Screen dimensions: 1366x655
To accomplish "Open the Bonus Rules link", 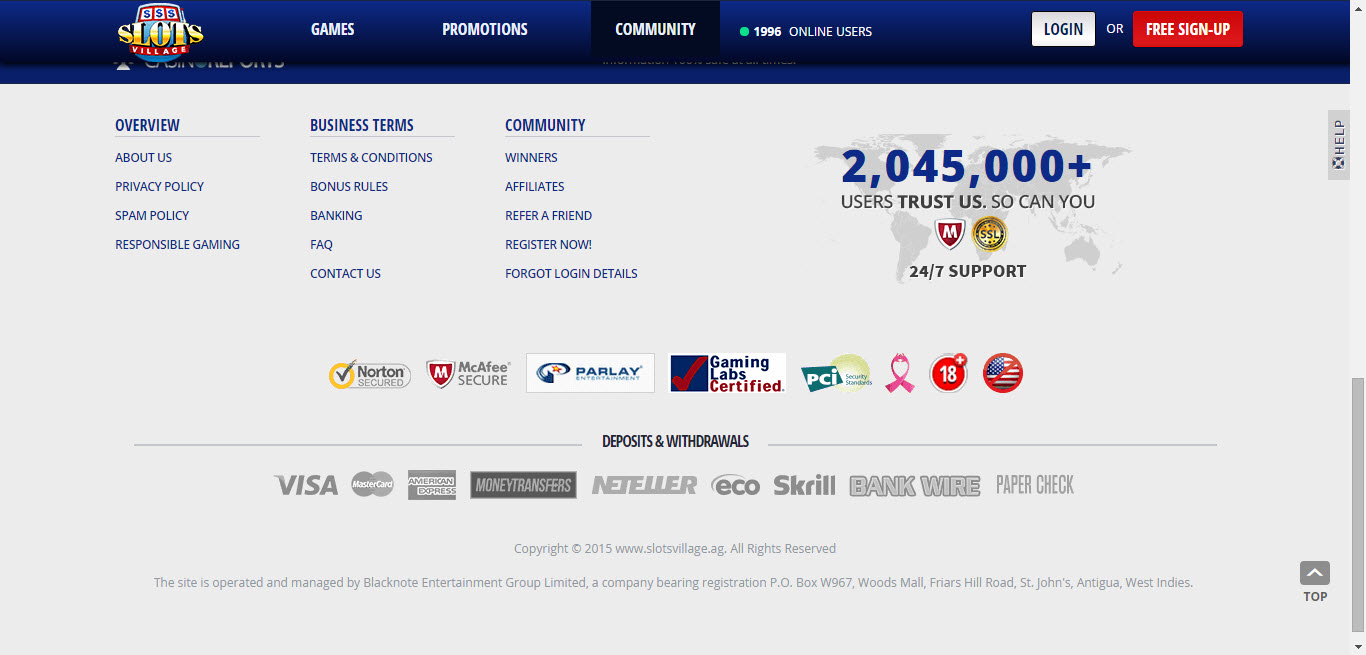I will [x=349, y=187].
